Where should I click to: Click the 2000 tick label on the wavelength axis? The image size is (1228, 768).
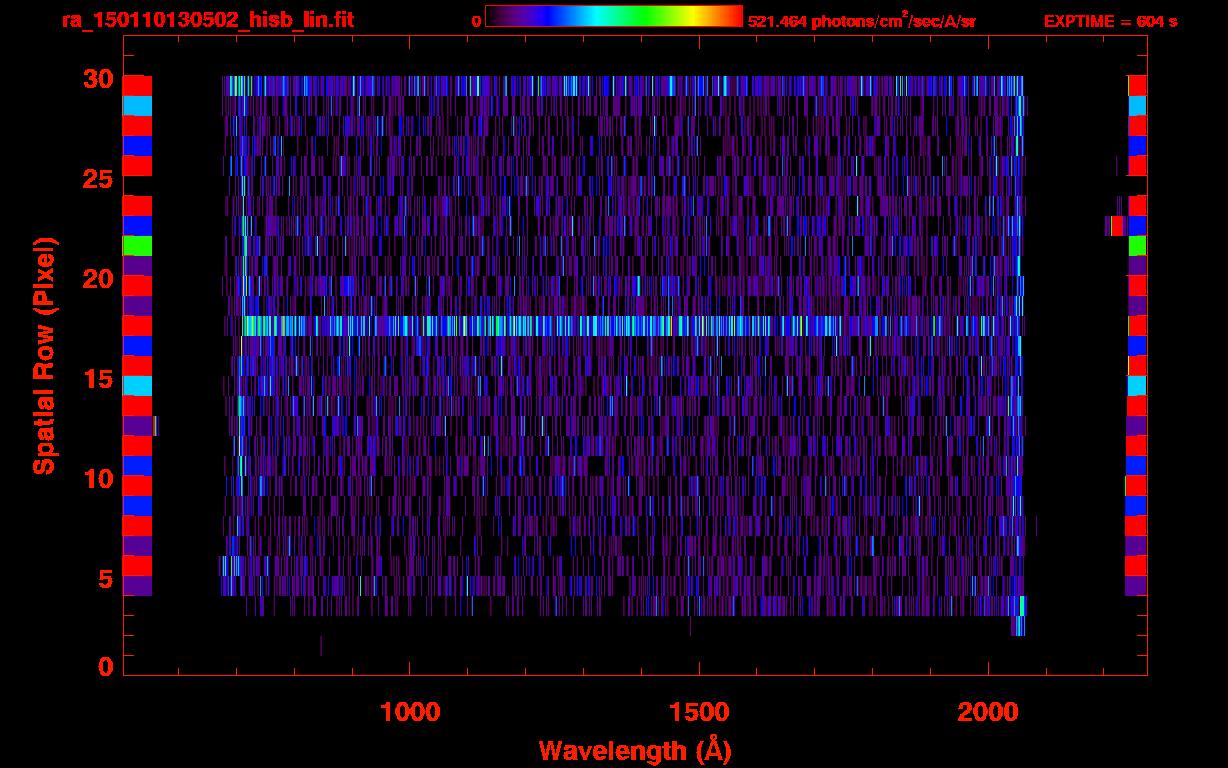[988, 712]
